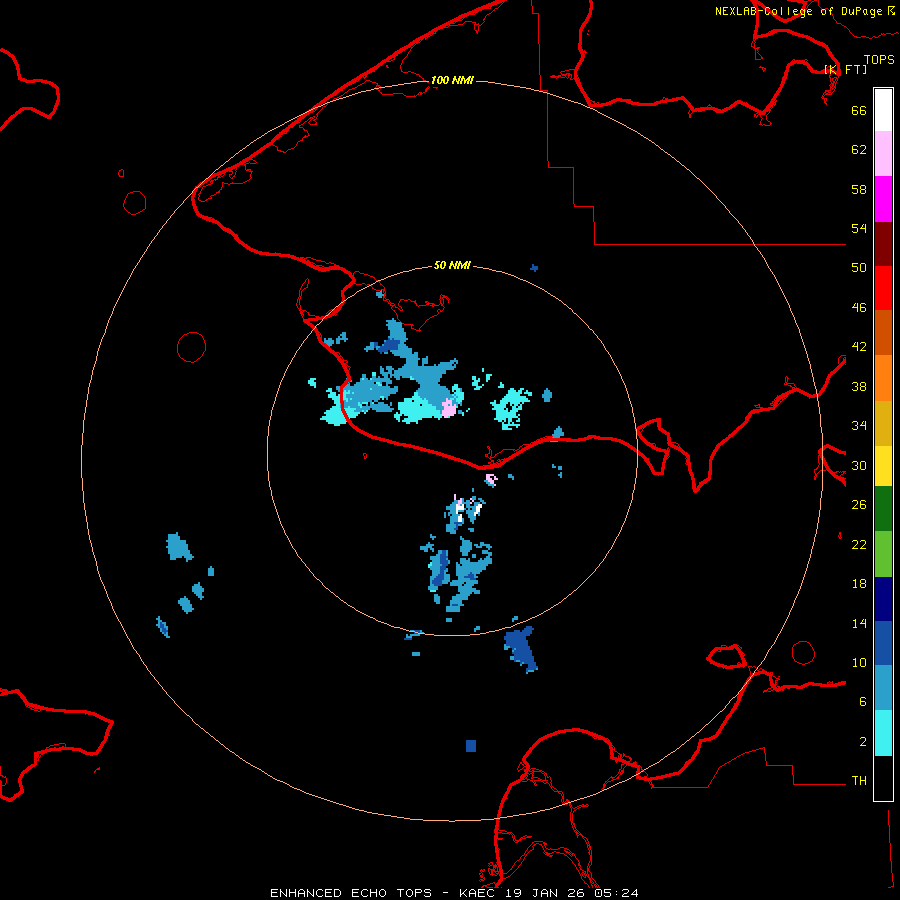Click the NEXLAB-College of DuPage label

(x=799, y=11)
